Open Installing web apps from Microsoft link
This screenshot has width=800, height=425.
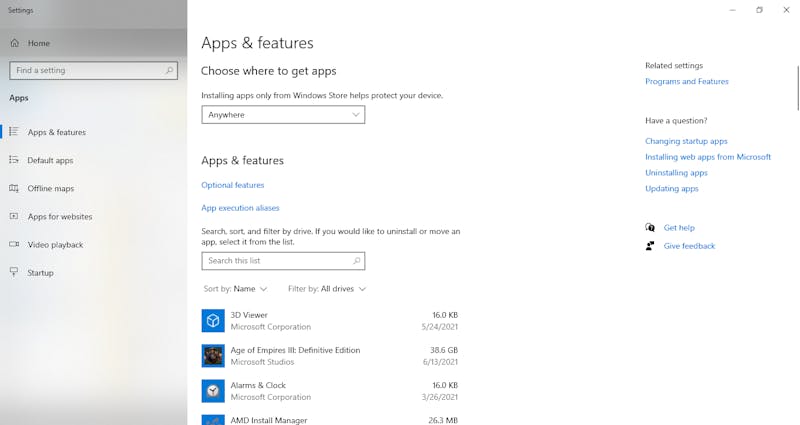point(708,157)
